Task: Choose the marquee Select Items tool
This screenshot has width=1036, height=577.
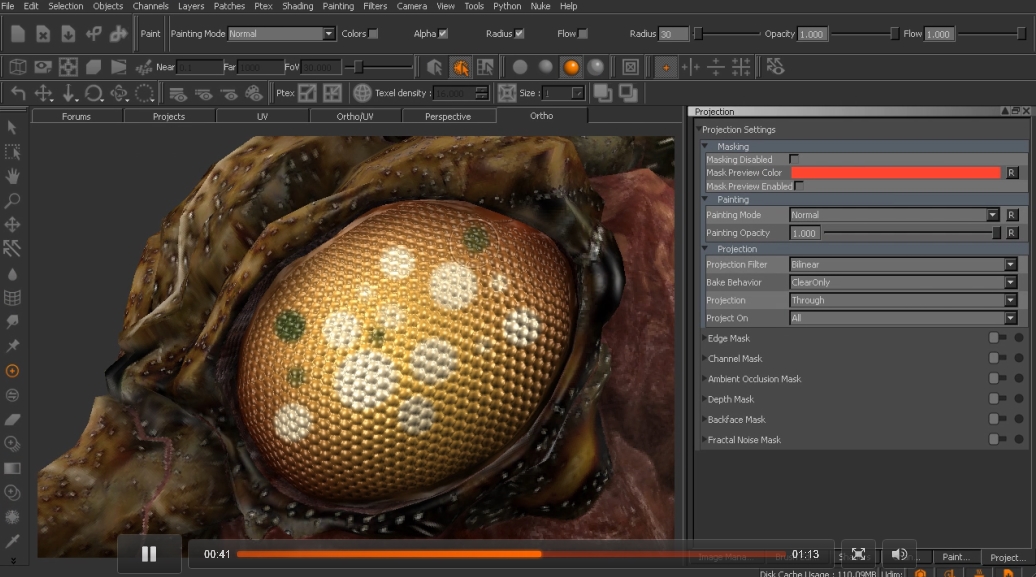Action: [12, 151]
